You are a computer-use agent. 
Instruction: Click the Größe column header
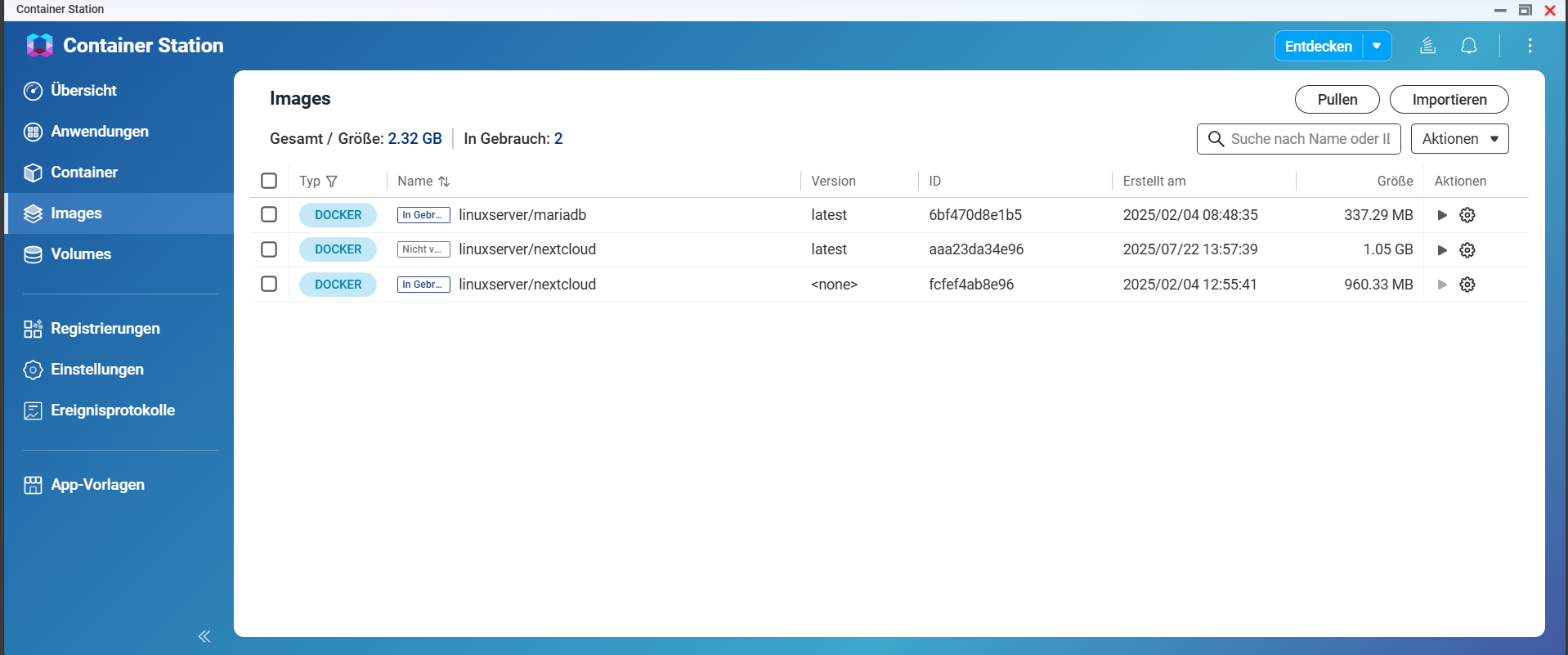coord(1395,182)
